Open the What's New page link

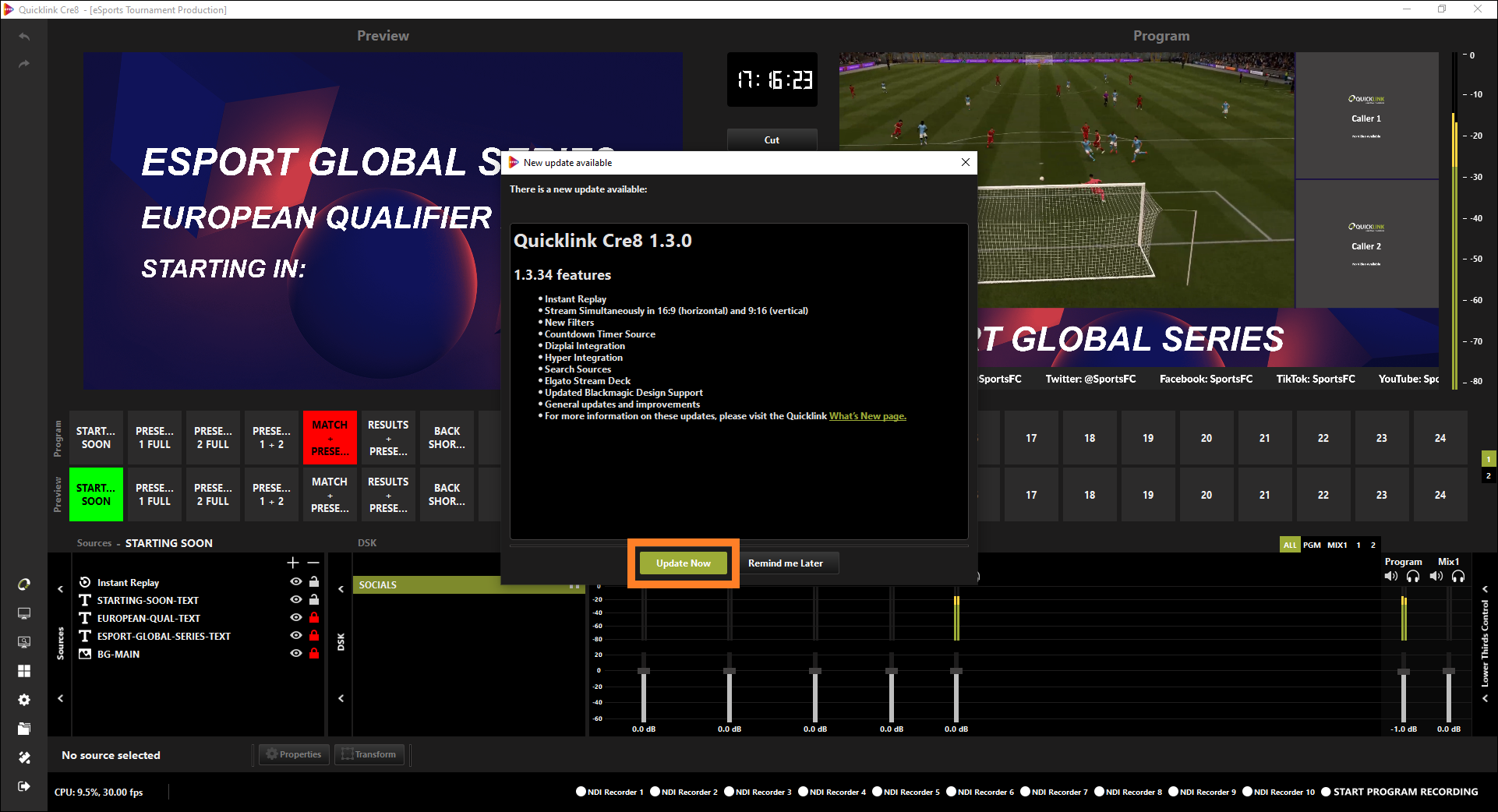[867, 416]
